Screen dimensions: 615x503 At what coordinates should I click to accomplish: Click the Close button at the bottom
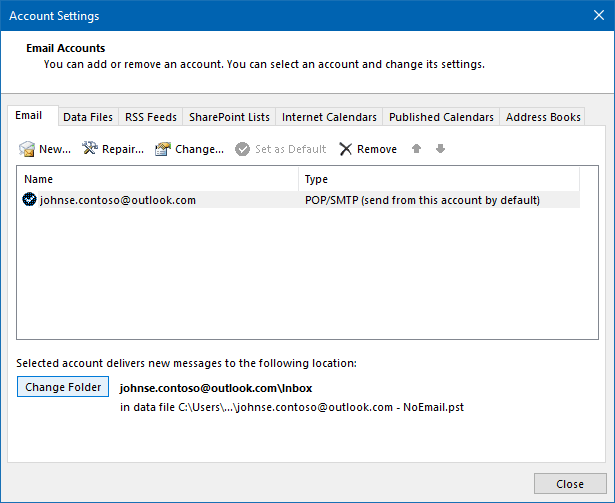tap(570, 484)
